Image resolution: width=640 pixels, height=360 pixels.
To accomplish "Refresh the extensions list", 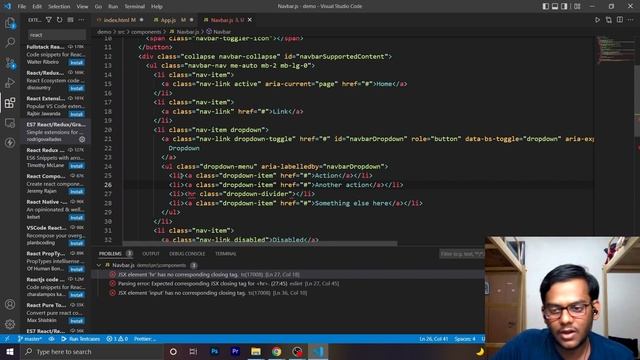I will click(60, 20).
